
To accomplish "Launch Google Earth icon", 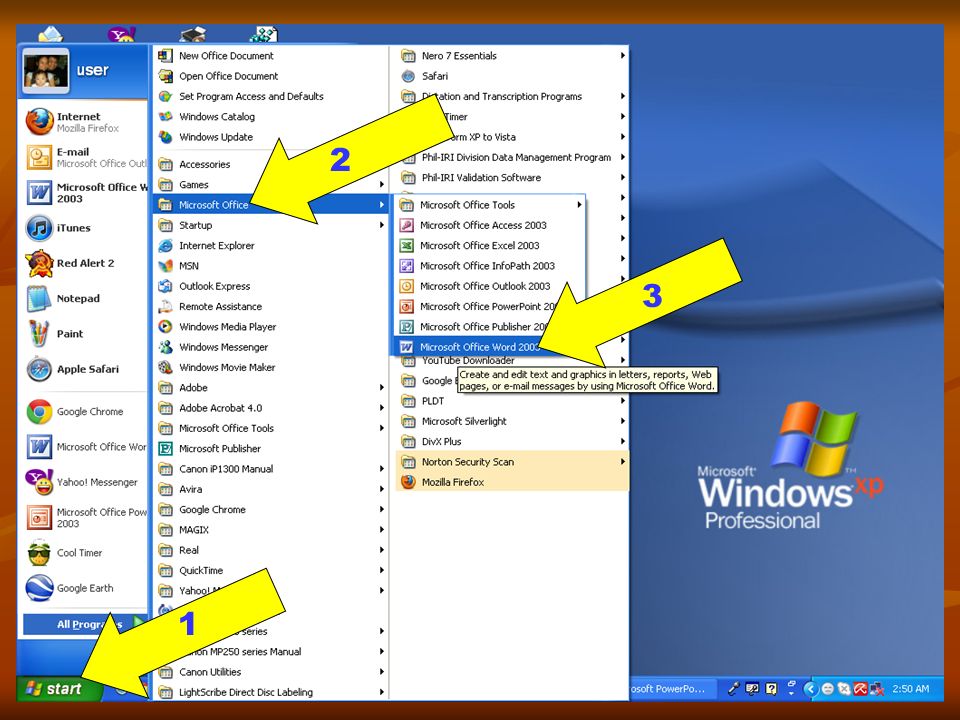I will [x=39, y=588].
